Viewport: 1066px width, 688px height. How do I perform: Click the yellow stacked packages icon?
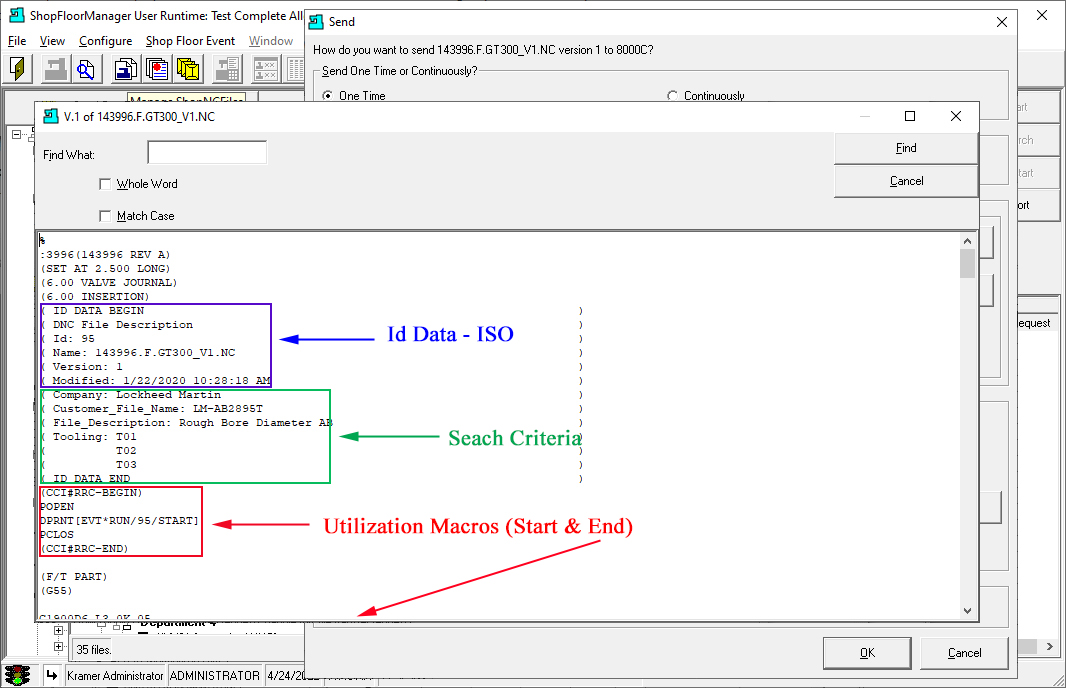[188, 69]
